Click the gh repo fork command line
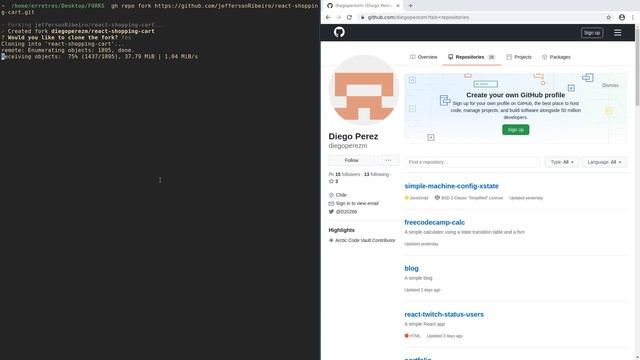 159,9
